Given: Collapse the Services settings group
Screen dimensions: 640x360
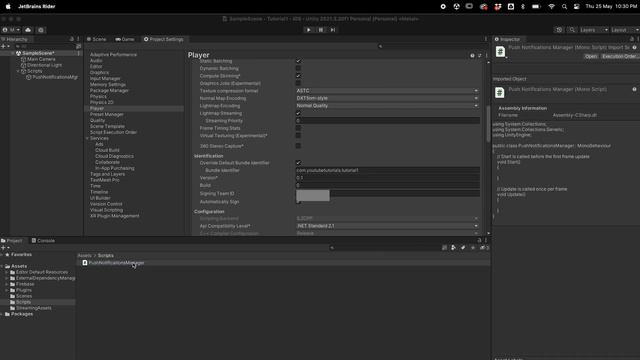Looking at the screenshot, I should click(87, 138).
